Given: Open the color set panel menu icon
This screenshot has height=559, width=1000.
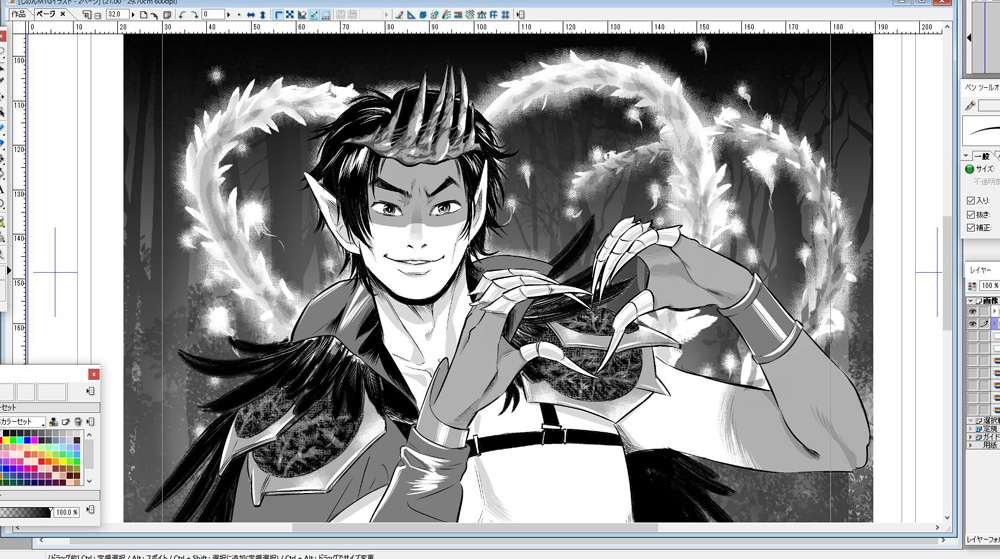Looking at the screenshot, I should point(91,422).
